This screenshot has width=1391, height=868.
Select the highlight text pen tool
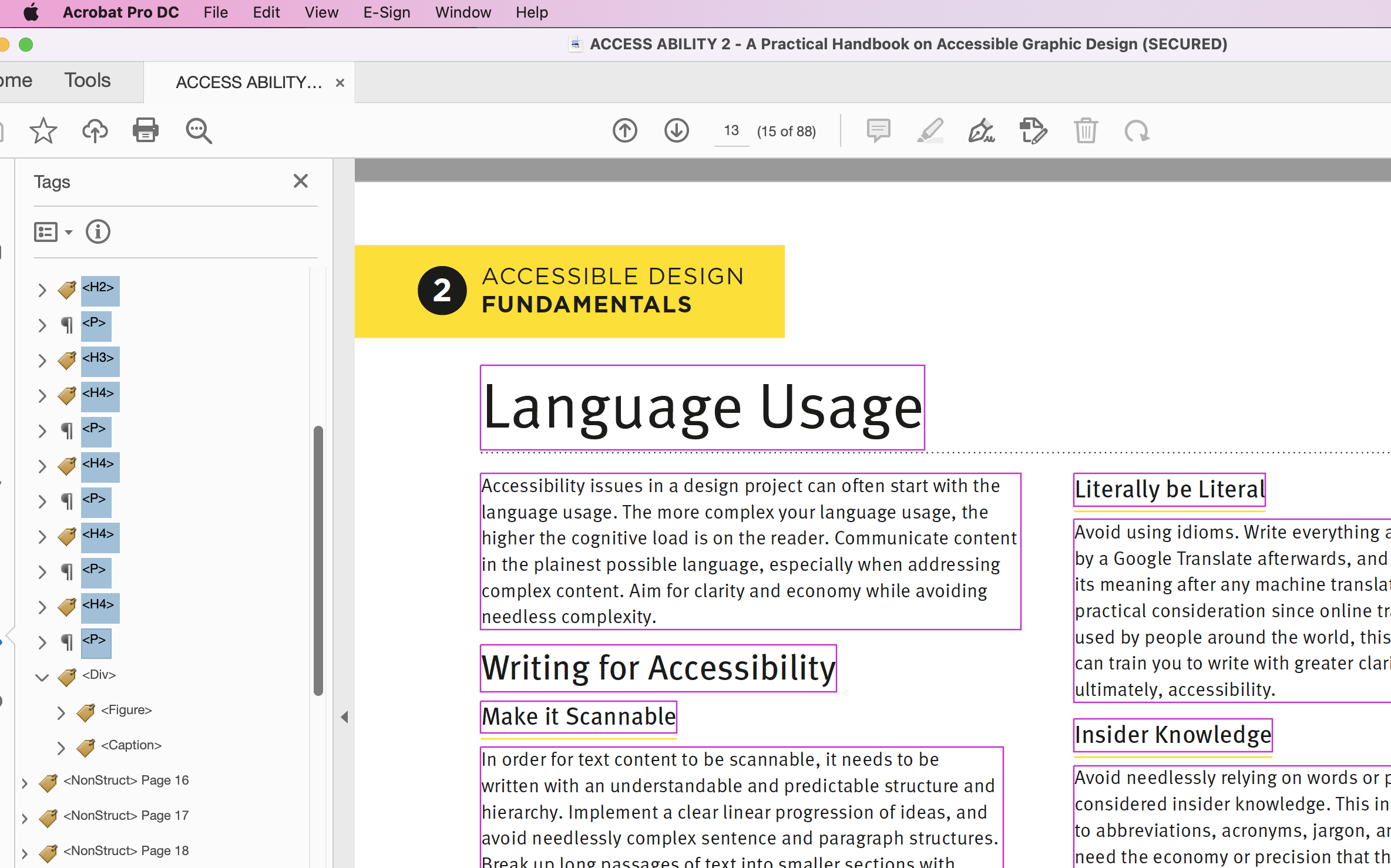(930, 130)
